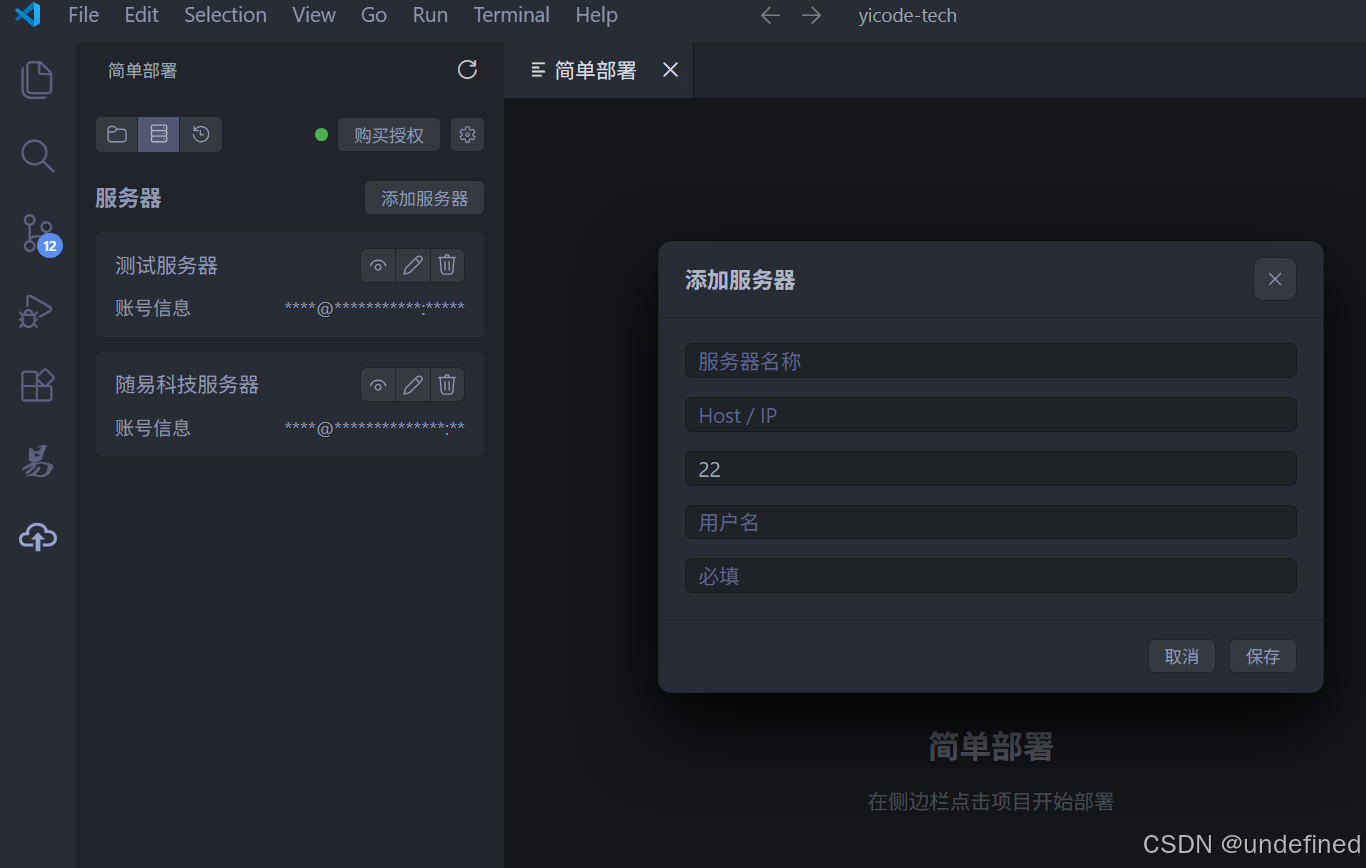The width and height of the screenshot is (1366, 868).
Task: Click 账号信息 label under 随易科技服务器
Action: tap(153, 428)
